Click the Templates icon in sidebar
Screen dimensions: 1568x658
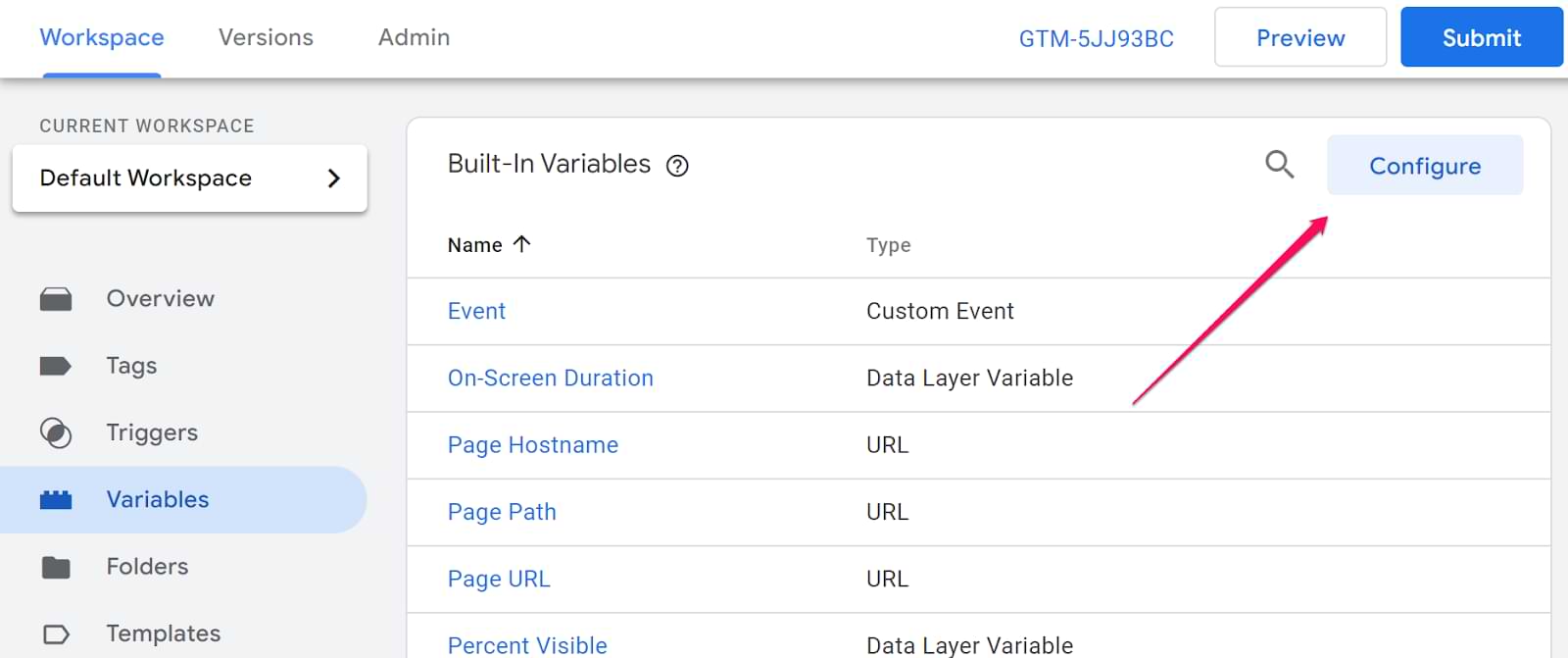click(56, 634)
